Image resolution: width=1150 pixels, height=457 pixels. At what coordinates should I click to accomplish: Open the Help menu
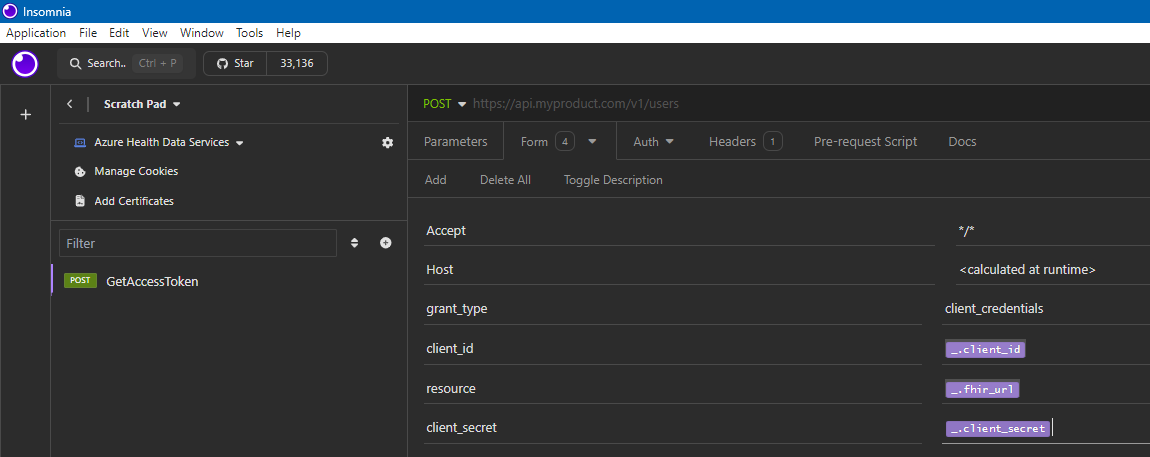click(288, 33)
